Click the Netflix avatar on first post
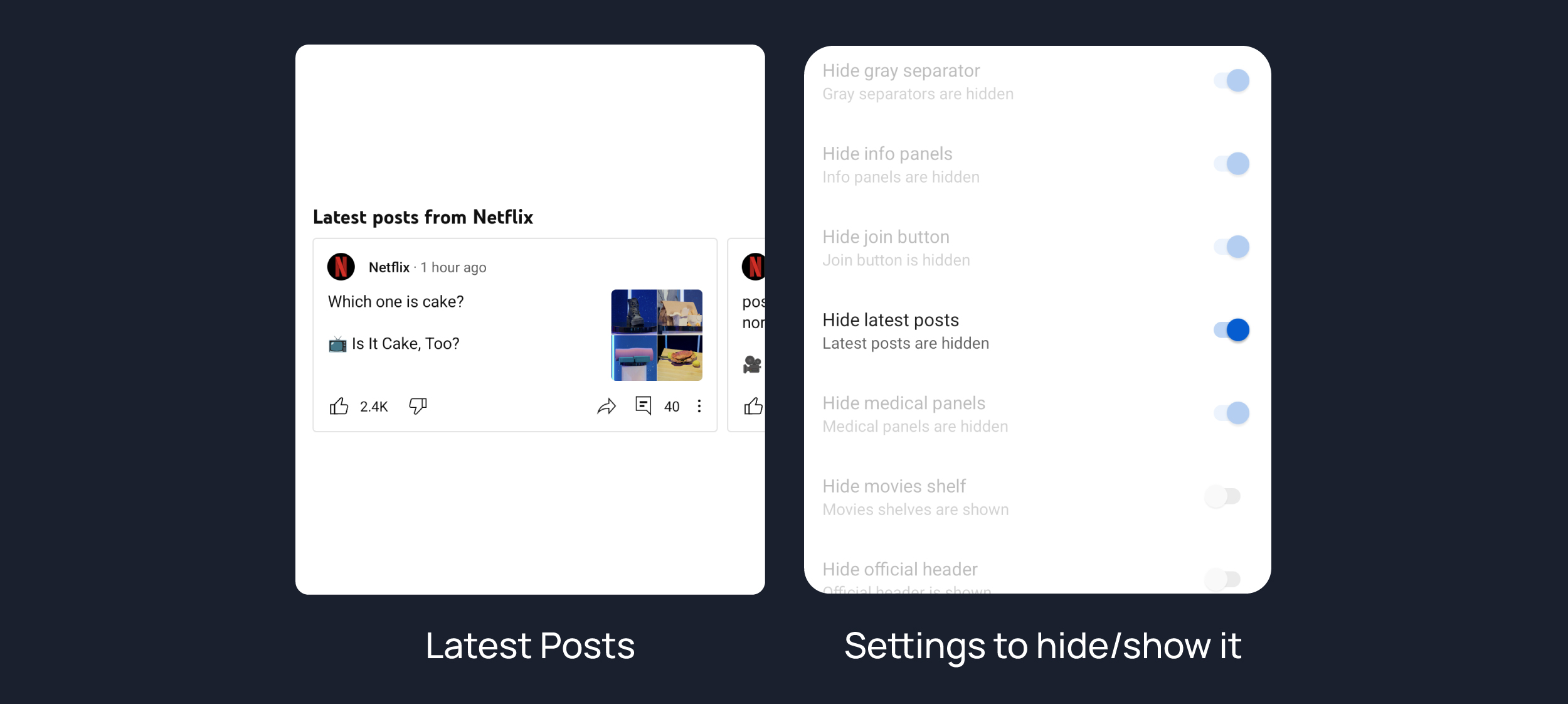The width and height of the screenshot is (1568, 704). pyautogui.click(x=341, y=267)
